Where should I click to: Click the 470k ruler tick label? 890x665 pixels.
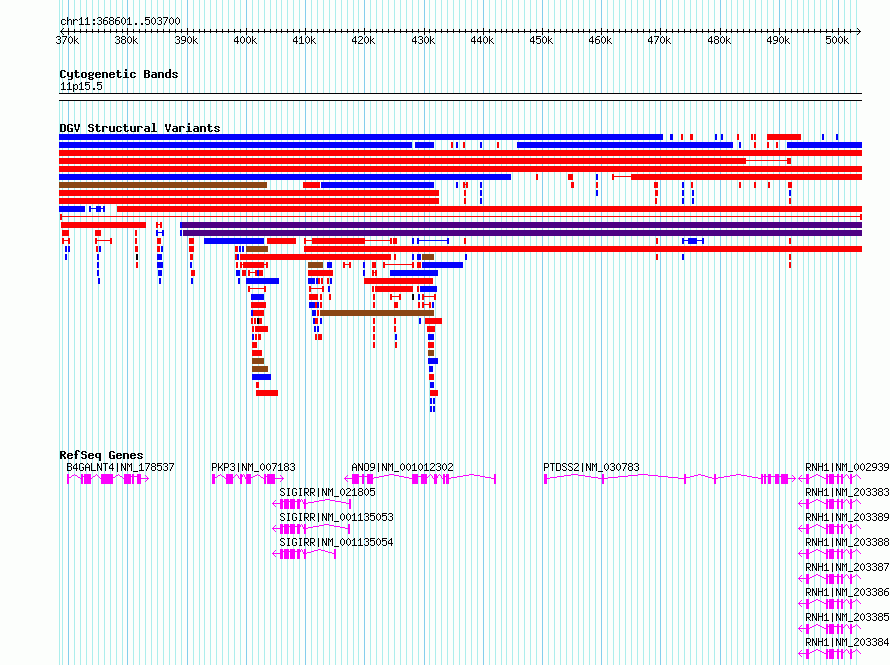[x=660, y=40]
